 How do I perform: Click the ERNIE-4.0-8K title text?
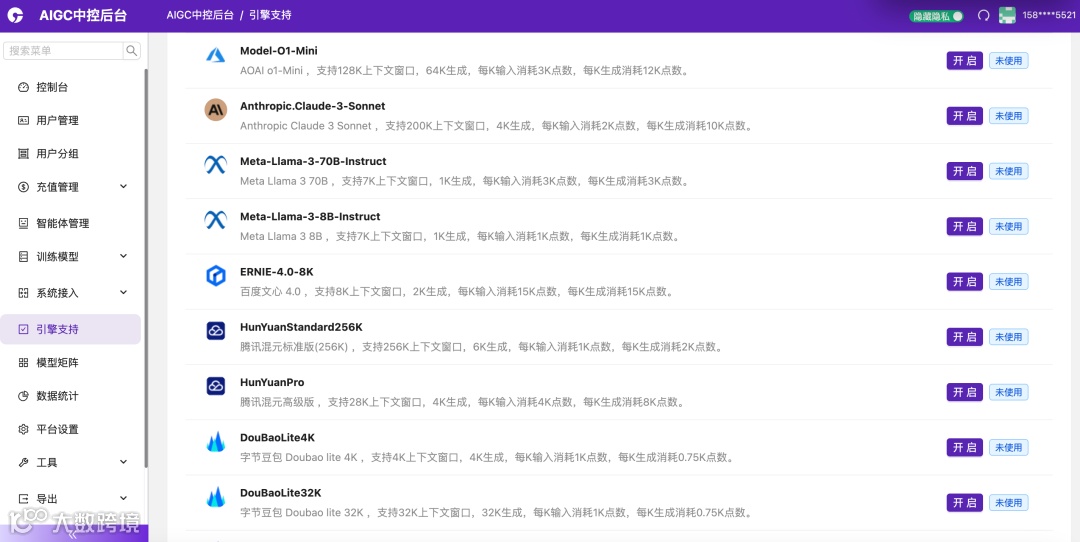click(x=277, y=272)
